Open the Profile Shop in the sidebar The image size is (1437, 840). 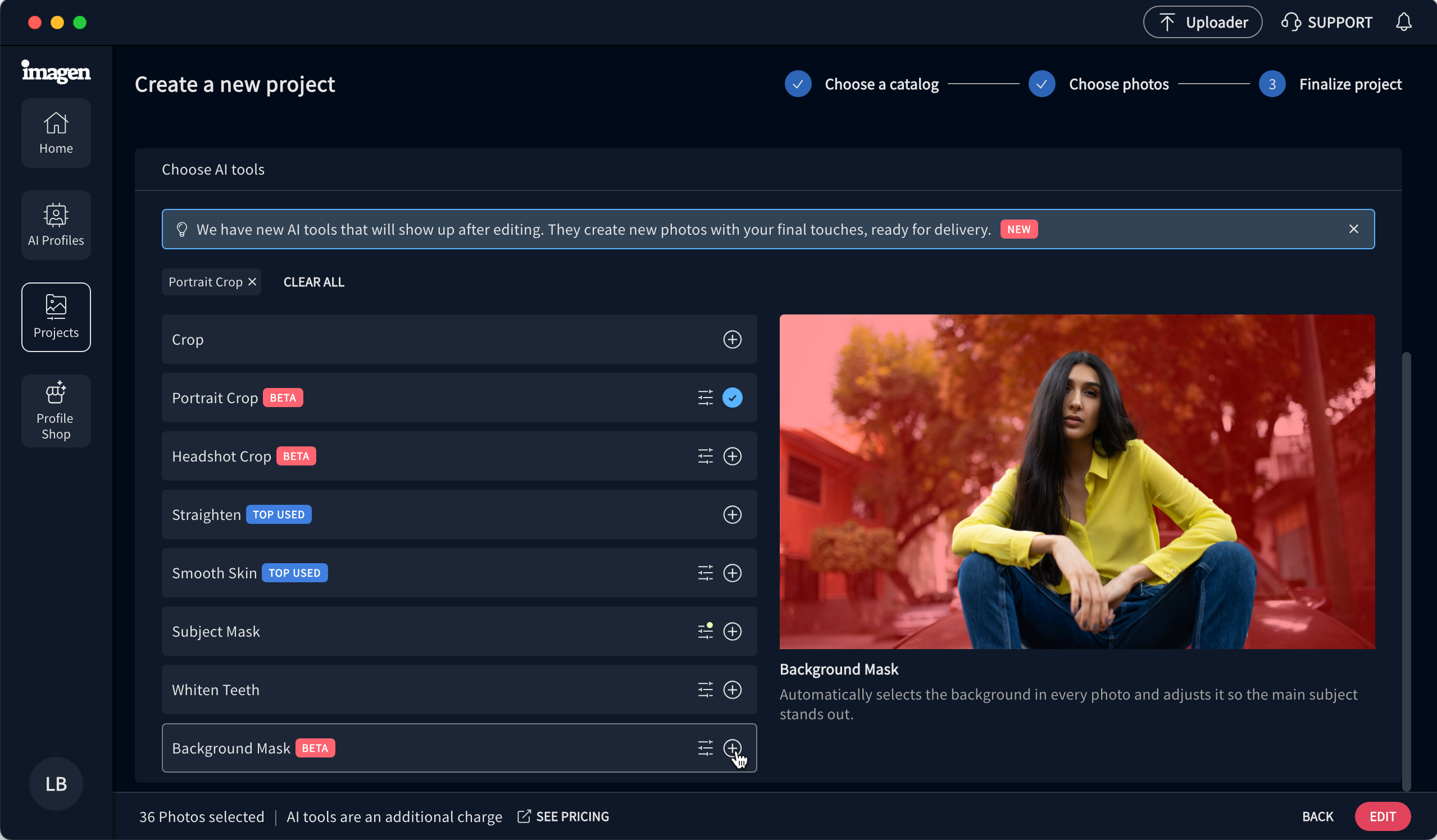click(x=56, y=410)
